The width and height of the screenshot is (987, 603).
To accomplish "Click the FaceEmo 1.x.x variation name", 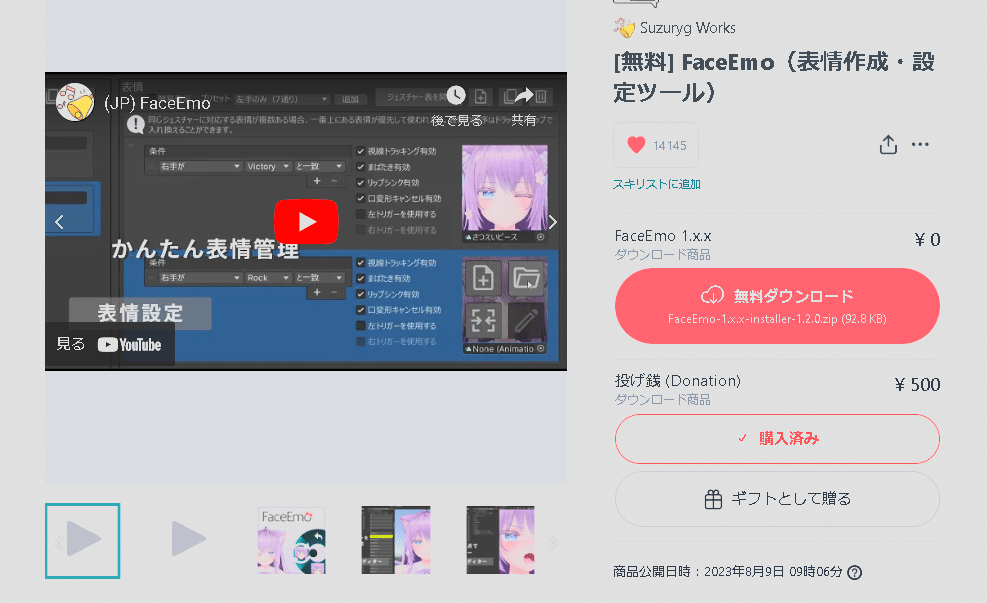I will 663,236.
